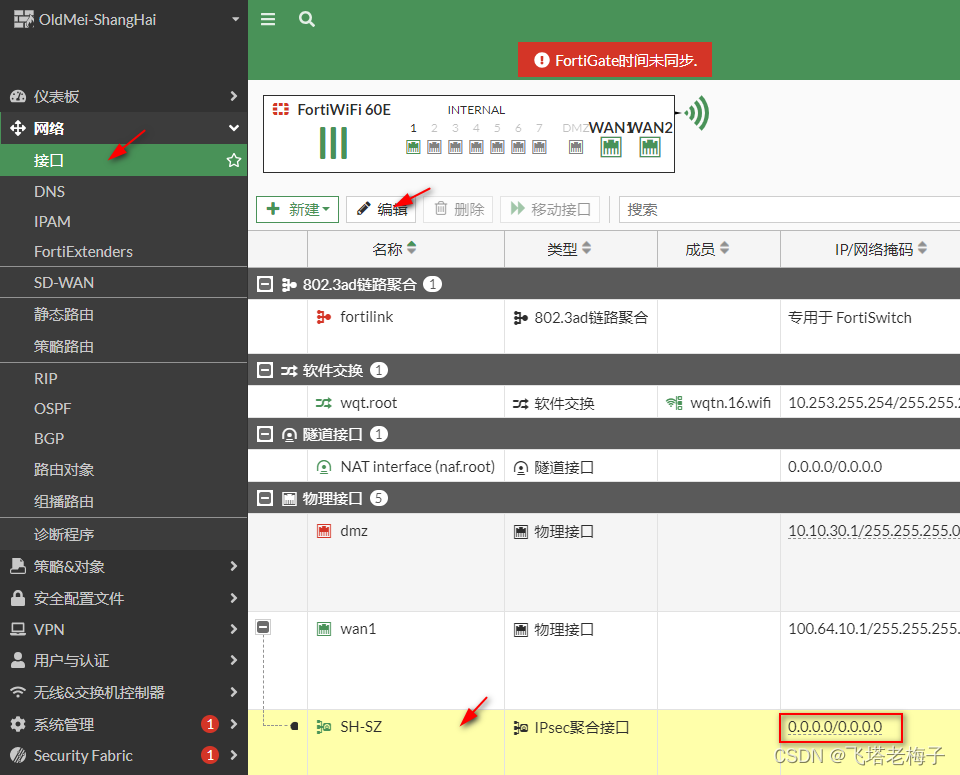The image size is (960, 775).
Task: Favorite the 接口 page with star icon
Action: tap(233, 160)
